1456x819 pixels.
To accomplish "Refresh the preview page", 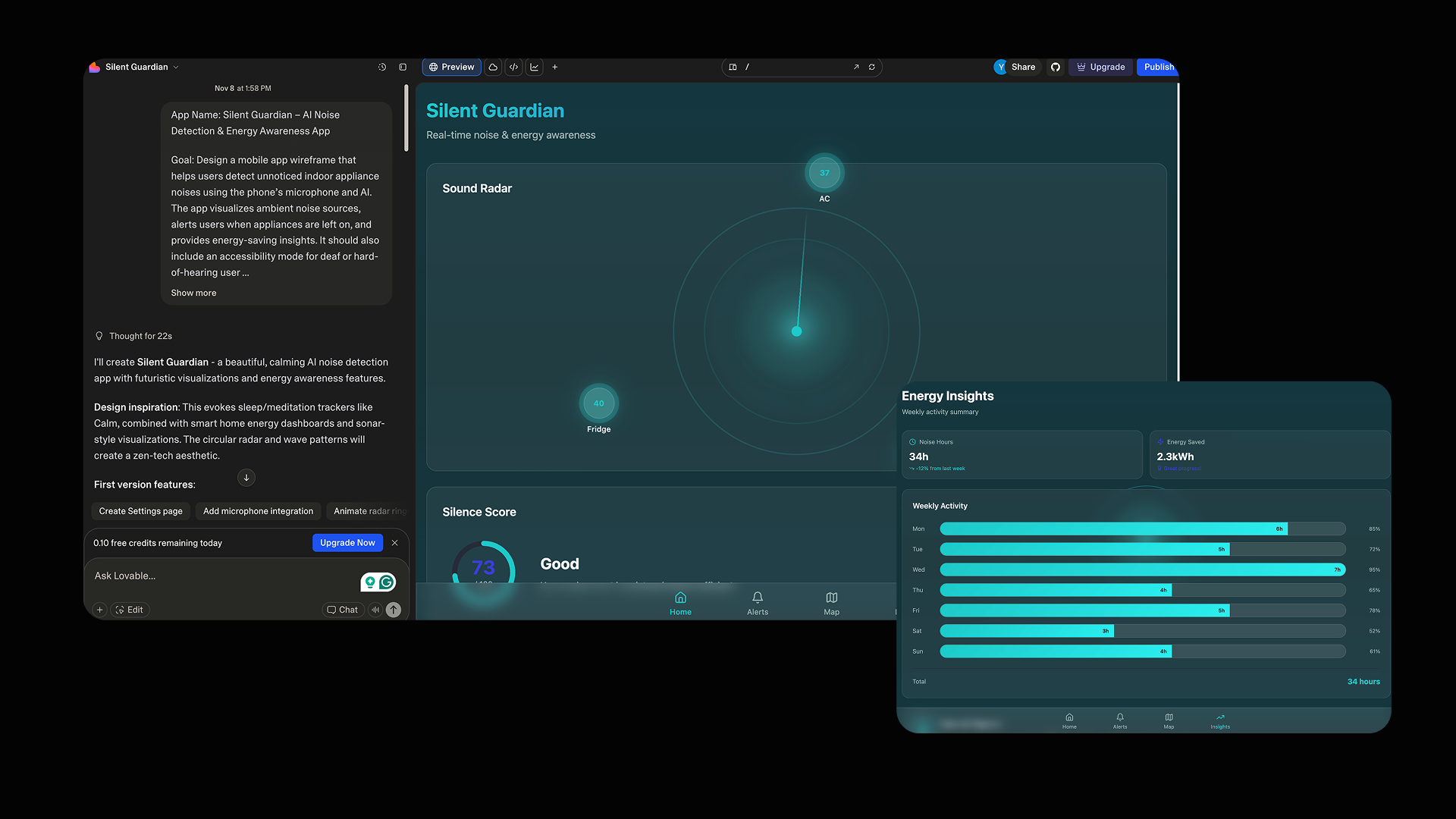I will 872,67.
